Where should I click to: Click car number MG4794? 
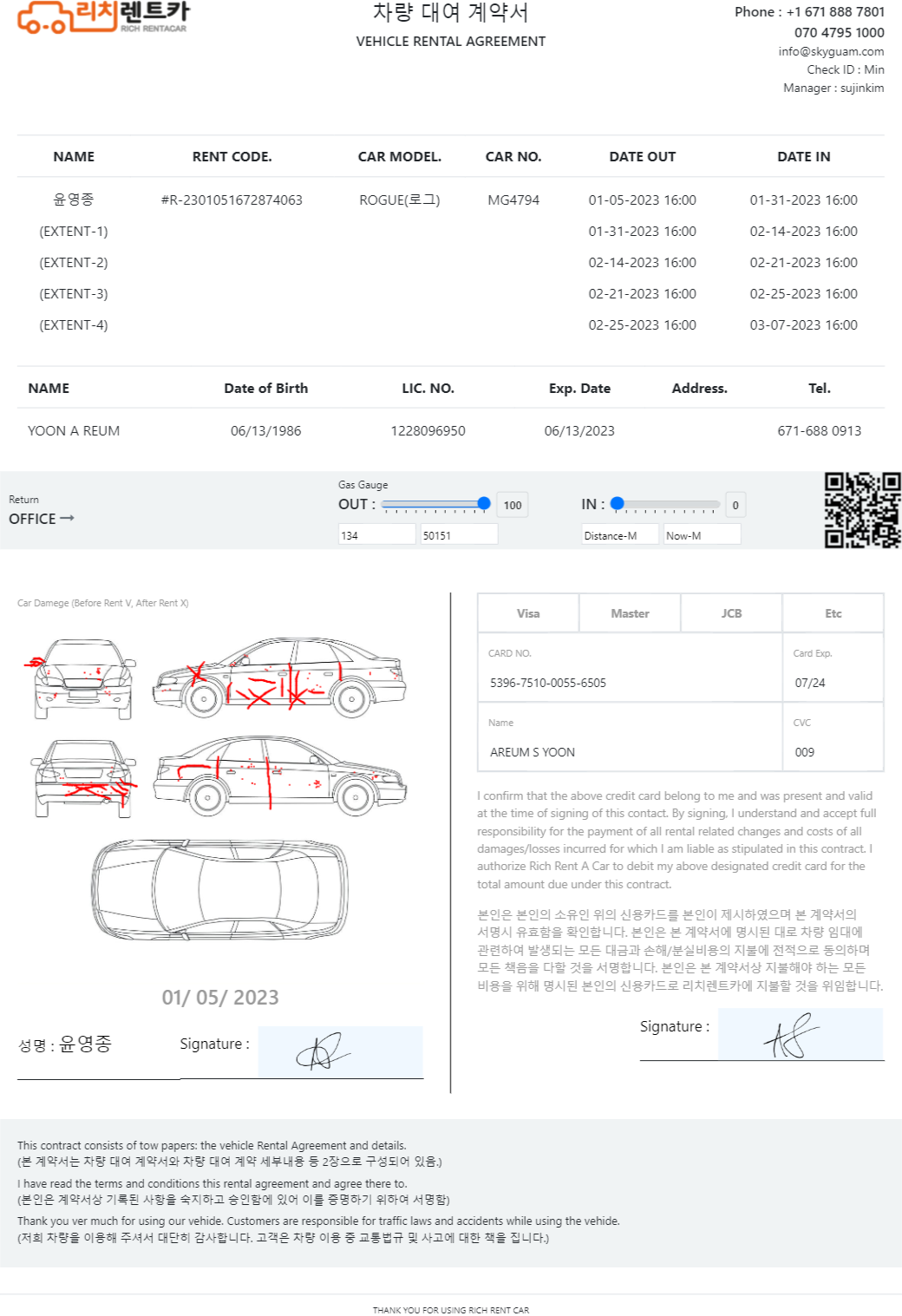pos(513,200)
